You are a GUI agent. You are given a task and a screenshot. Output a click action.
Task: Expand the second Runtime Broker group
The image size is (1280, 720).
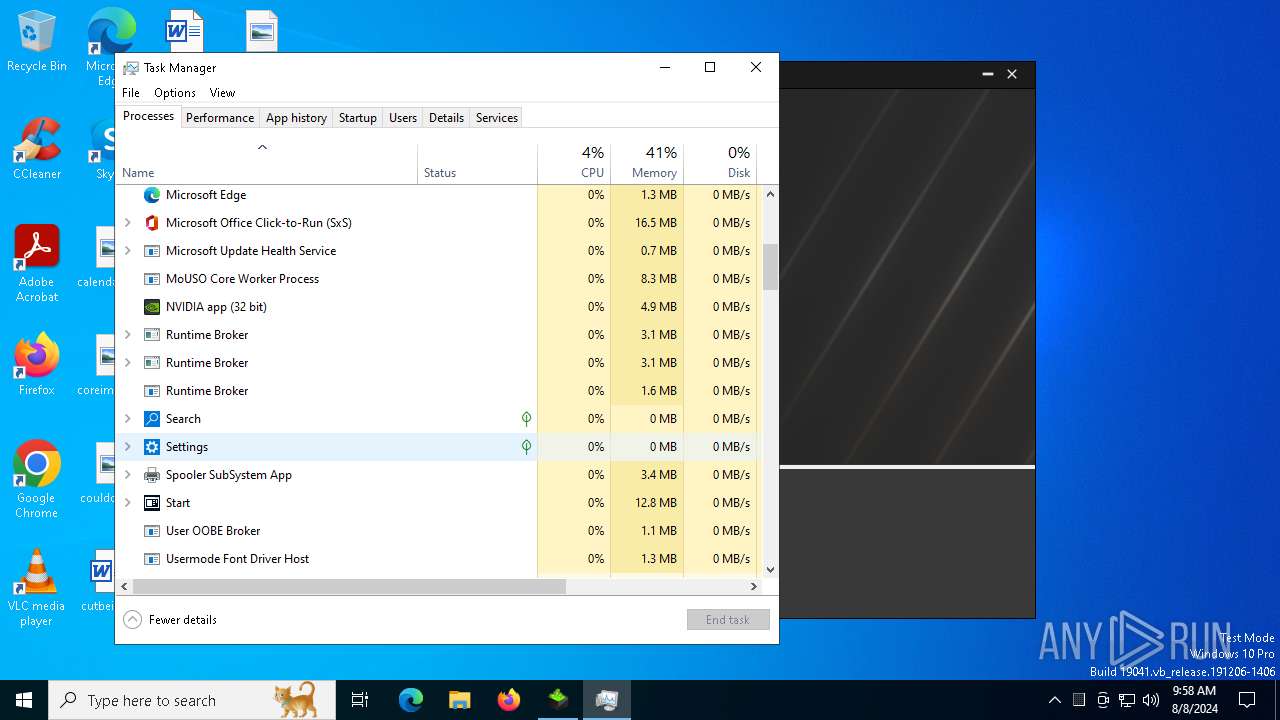(127, 363)
